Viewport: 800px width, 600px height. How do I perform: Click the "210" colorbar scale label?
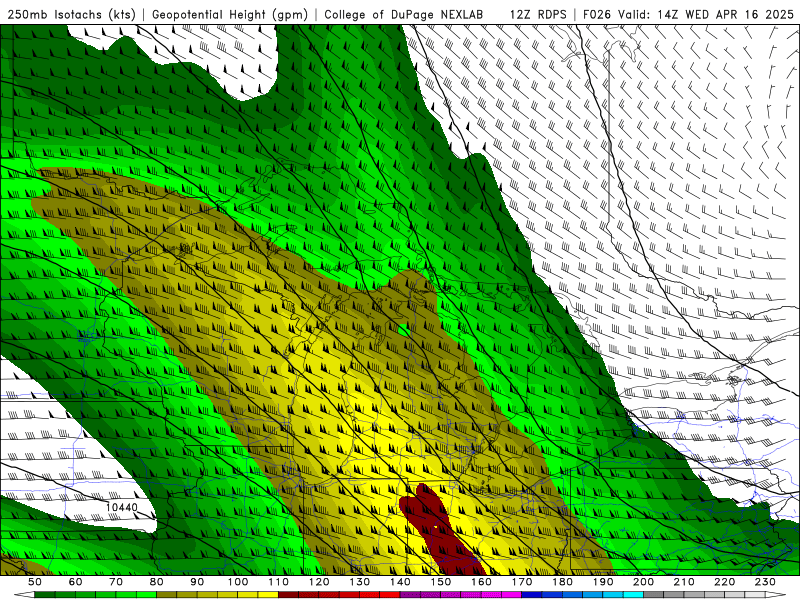684,582
